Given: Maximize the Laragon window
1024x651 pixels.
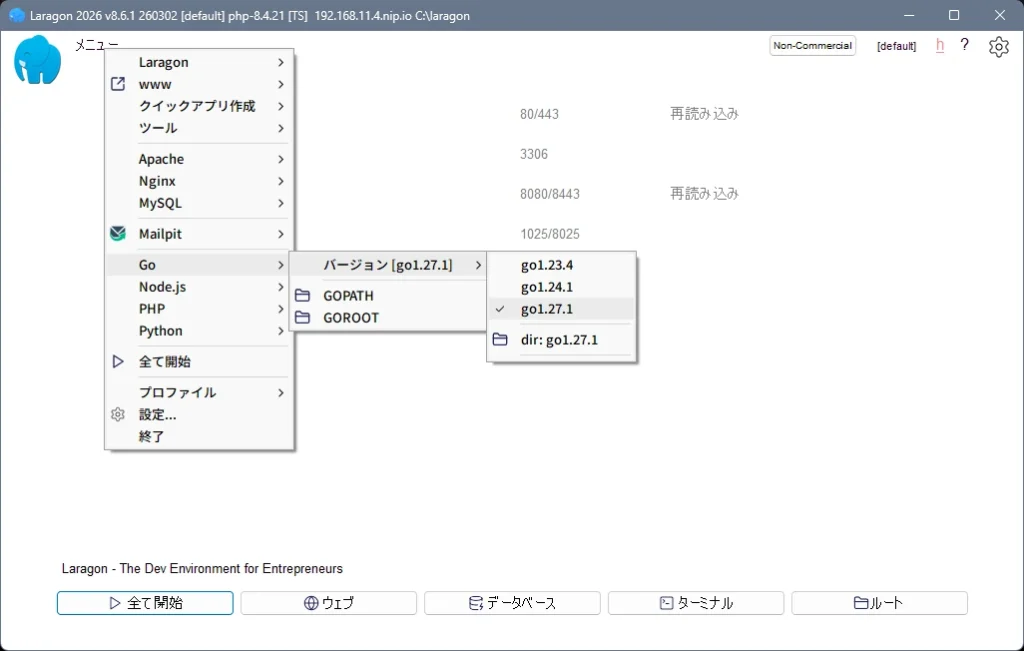Looking at the screenshot, I should point(954,15).
